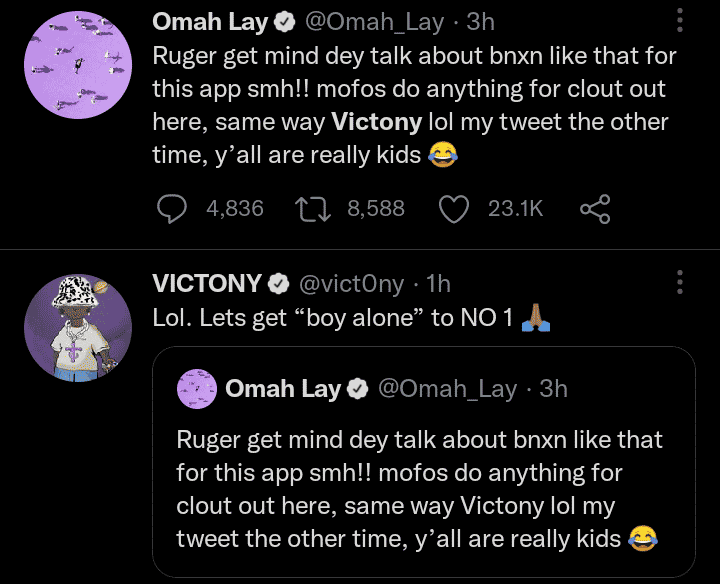720x584 pixels.
Task: Click the 8,588 retweets count
Action: [376, 208]
